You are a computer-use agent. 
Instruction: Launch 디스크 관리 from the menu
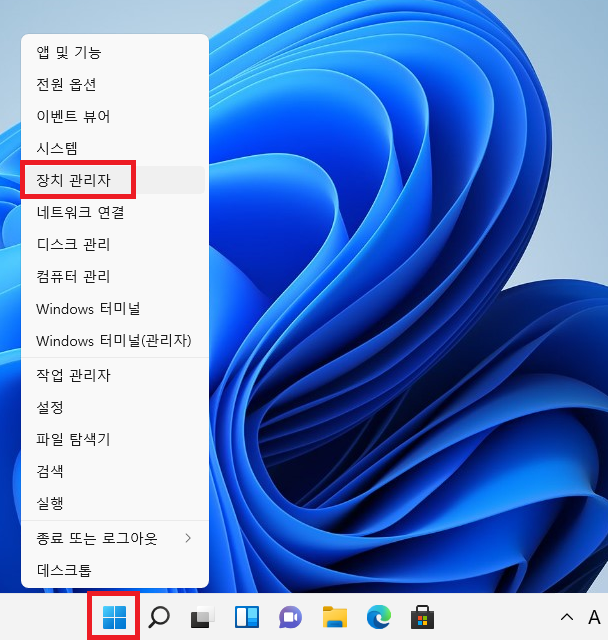pos(115,244)
